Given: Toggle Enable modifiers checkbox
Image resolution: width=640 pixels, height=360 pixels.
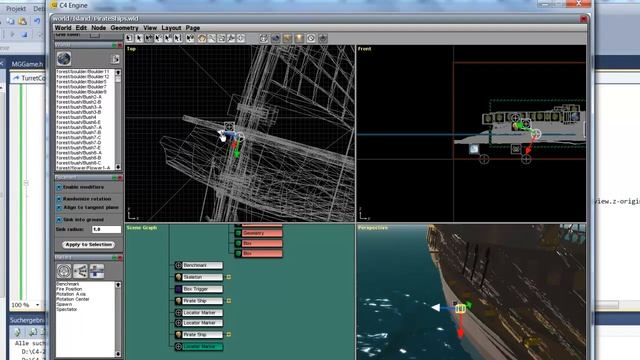Looking at the screenshot, I should [x=59, y=187].
